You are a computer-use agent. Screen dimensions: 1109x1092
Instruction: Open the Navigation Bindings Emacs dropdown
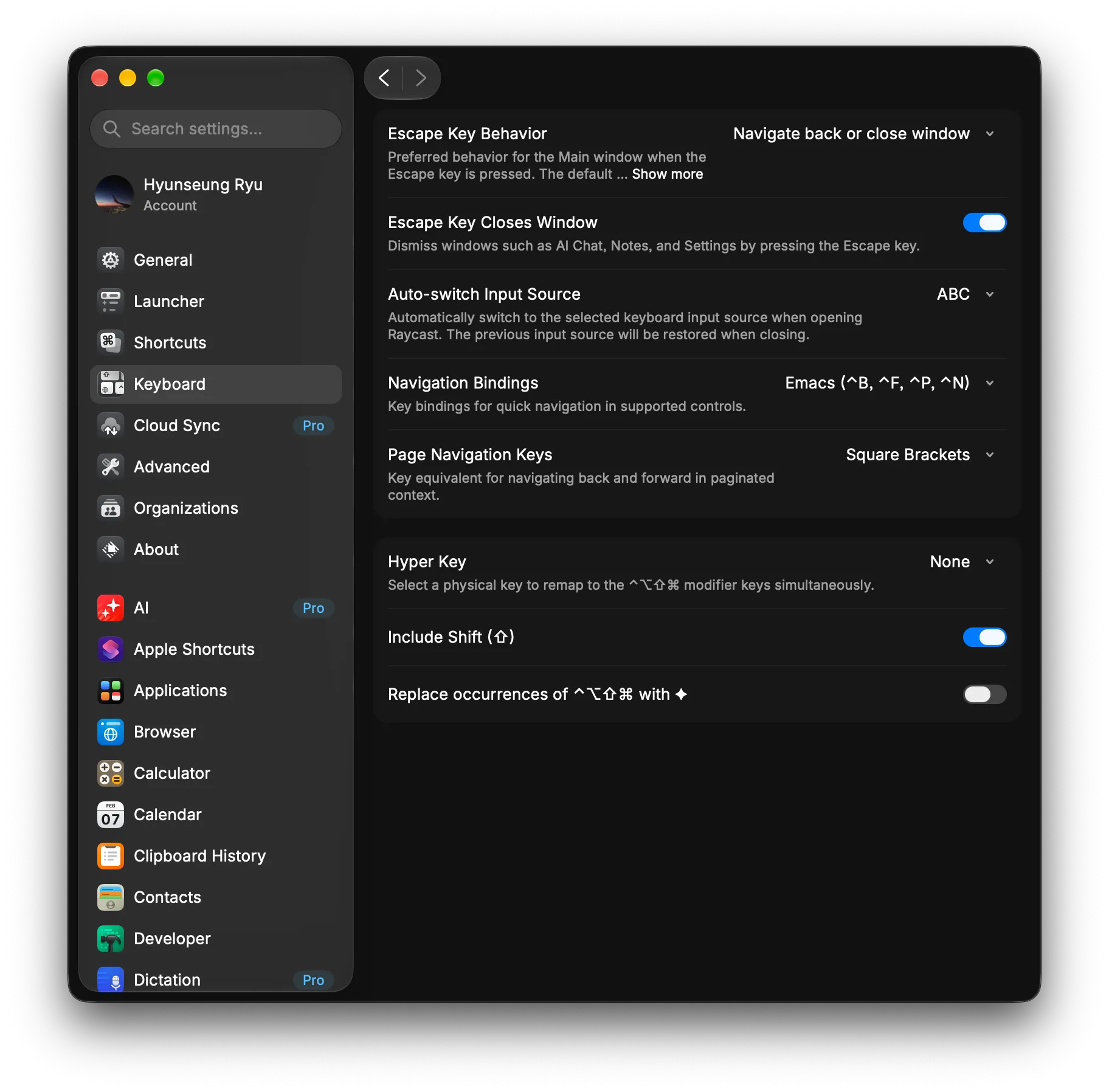tap(890, 383)
